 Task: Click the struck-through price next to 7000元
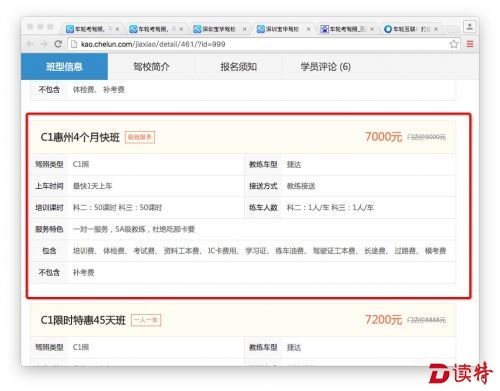click(426, 137)
